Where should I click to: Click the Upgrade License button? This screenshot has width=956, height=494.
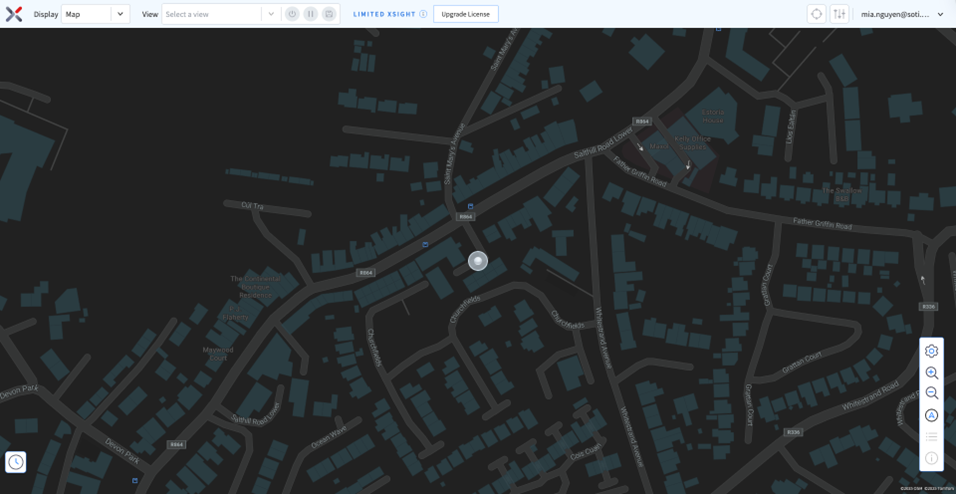pos(465,14)
